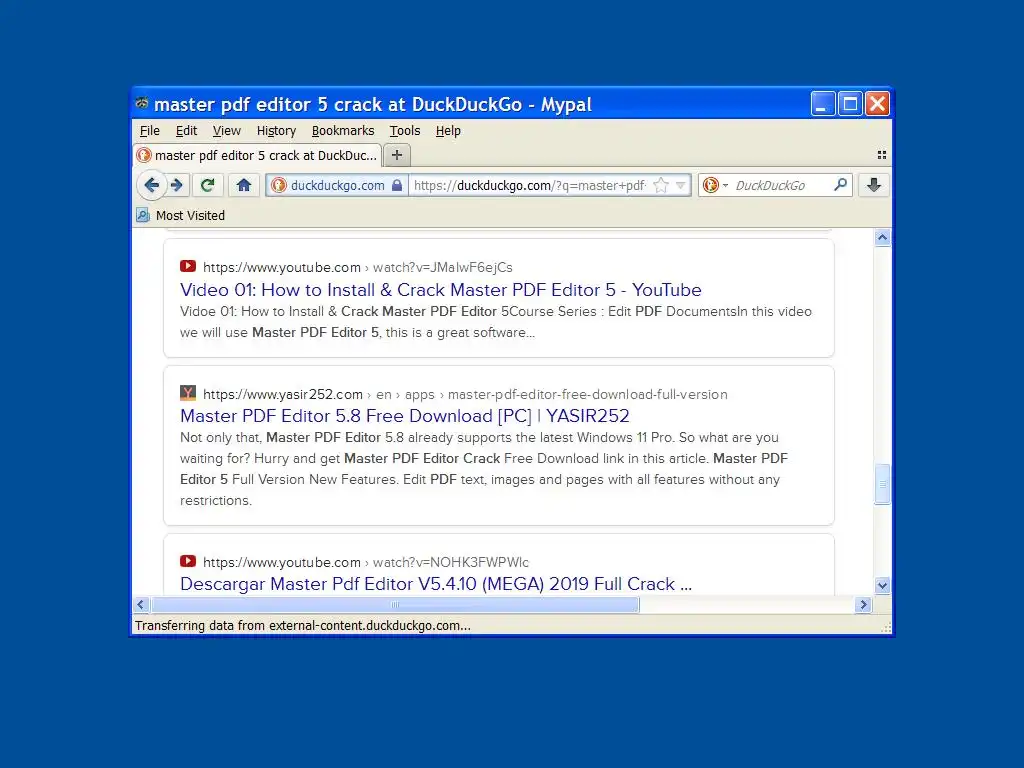Bookmark this page with the star icon
The width and height of the screenshot is (1024, 768).
tap(661, 185)
